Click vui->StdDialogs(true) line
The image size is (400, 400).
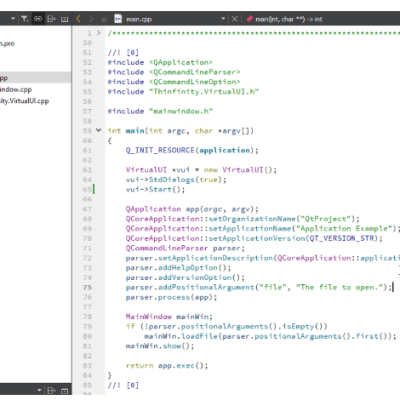pyautogui.click(x=176, y=180)
